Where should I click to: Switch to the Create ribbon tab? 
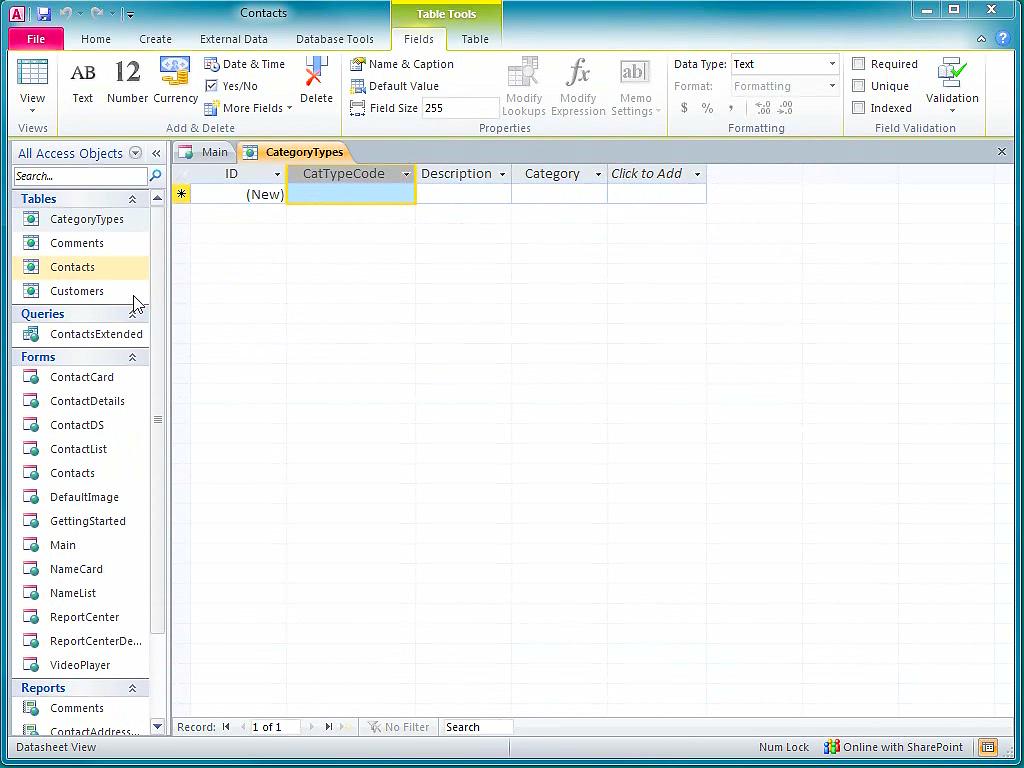click(x=155, y=39)
